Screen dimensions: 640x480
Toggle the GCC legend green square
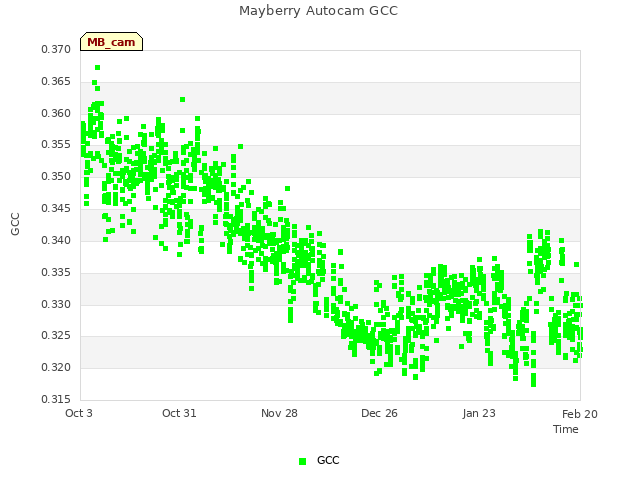pyautogui.click(x=302, y=461)
